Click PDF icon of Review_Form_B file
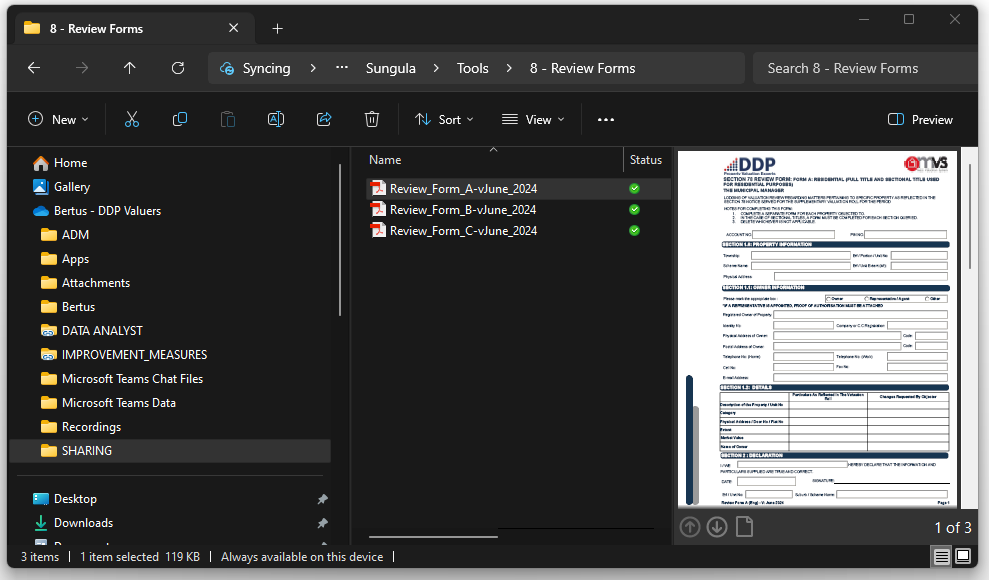Image resolution: width=989 pixels, height=580 pixels. pyautogui.click(x=378, y=209)
